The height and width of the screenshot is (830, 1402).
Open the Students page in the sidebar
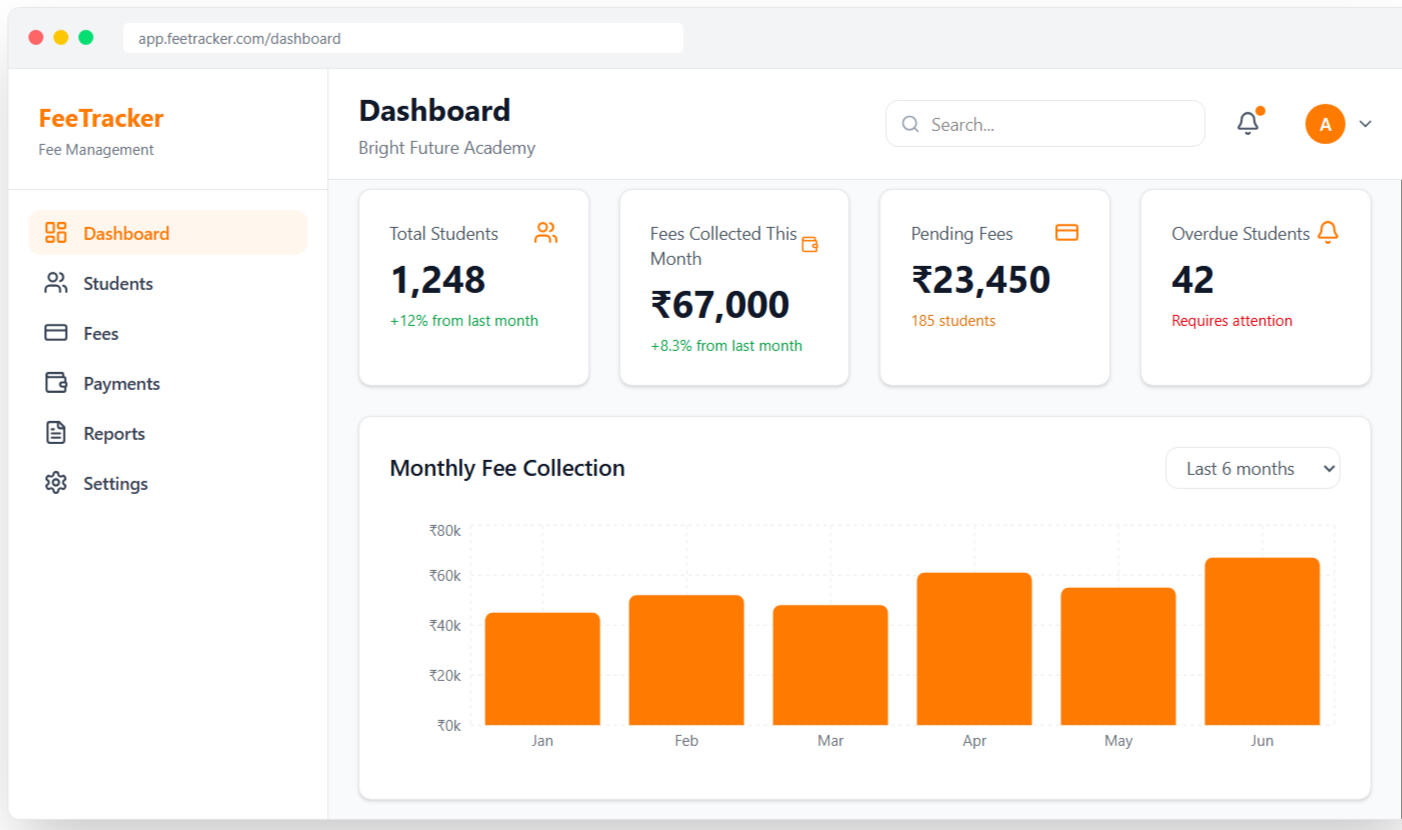coord(117,283)
